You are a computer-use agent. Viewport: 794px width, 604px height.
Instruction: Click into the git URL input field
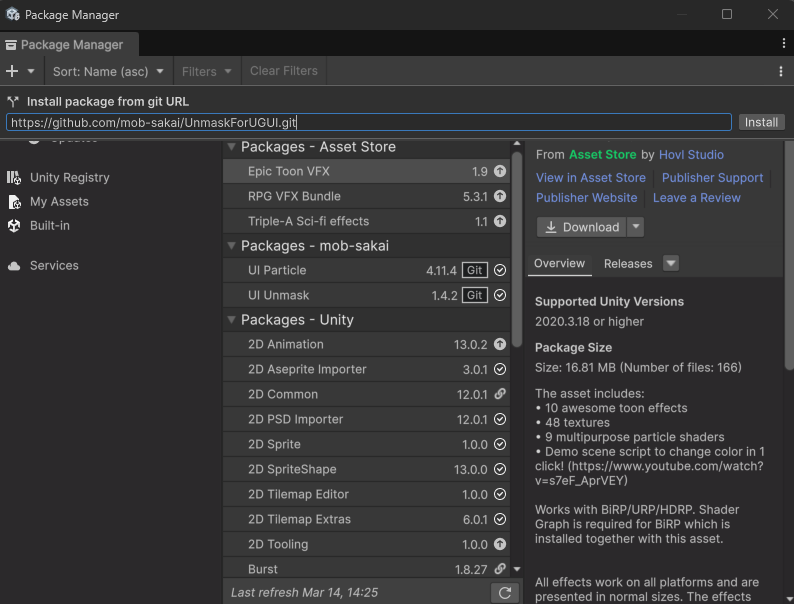tap(369, 122)
